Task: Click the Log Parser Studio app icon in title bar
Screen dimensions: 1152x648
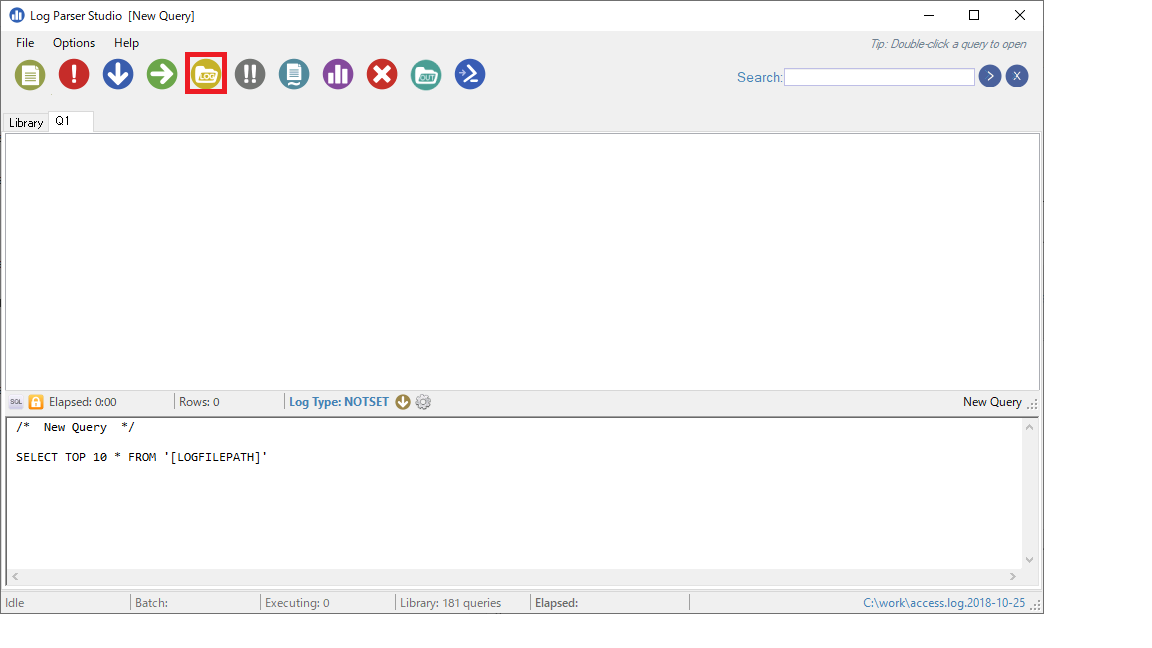Action: point(16,15)
